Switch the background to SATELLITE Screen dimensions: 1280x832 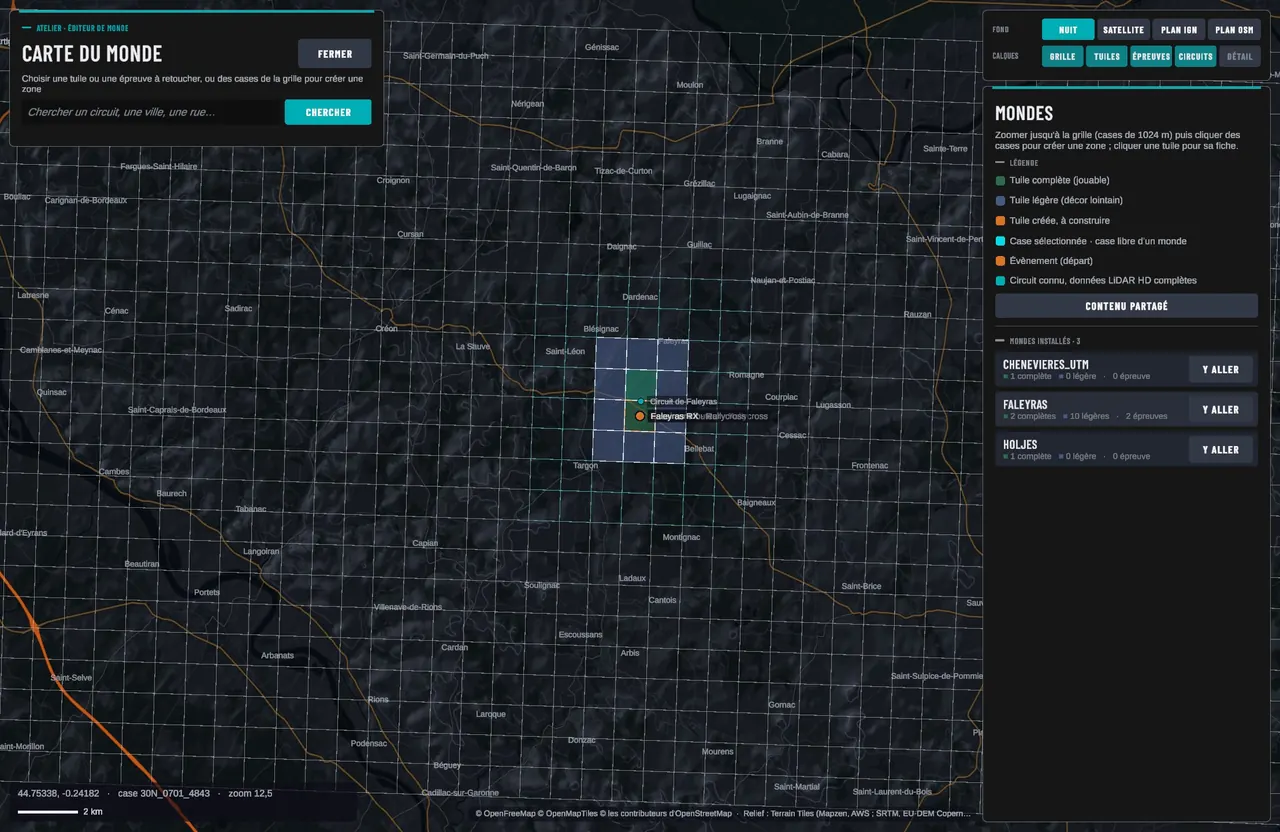[x=1123, y=30]
